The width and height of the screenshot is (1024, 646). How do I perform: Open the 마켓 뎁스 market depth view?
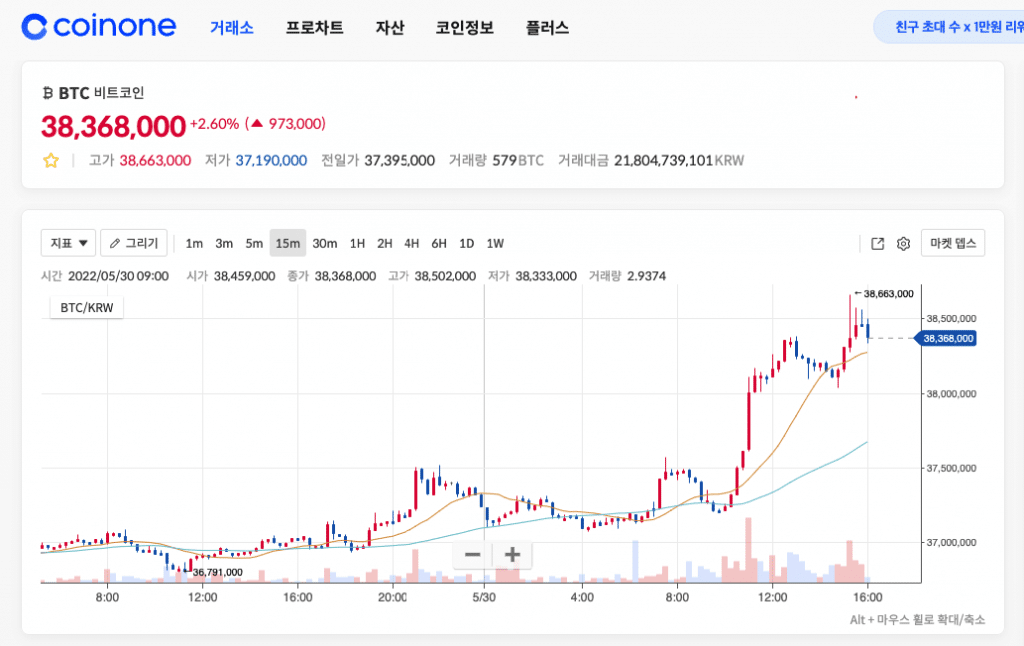(953, 243)
